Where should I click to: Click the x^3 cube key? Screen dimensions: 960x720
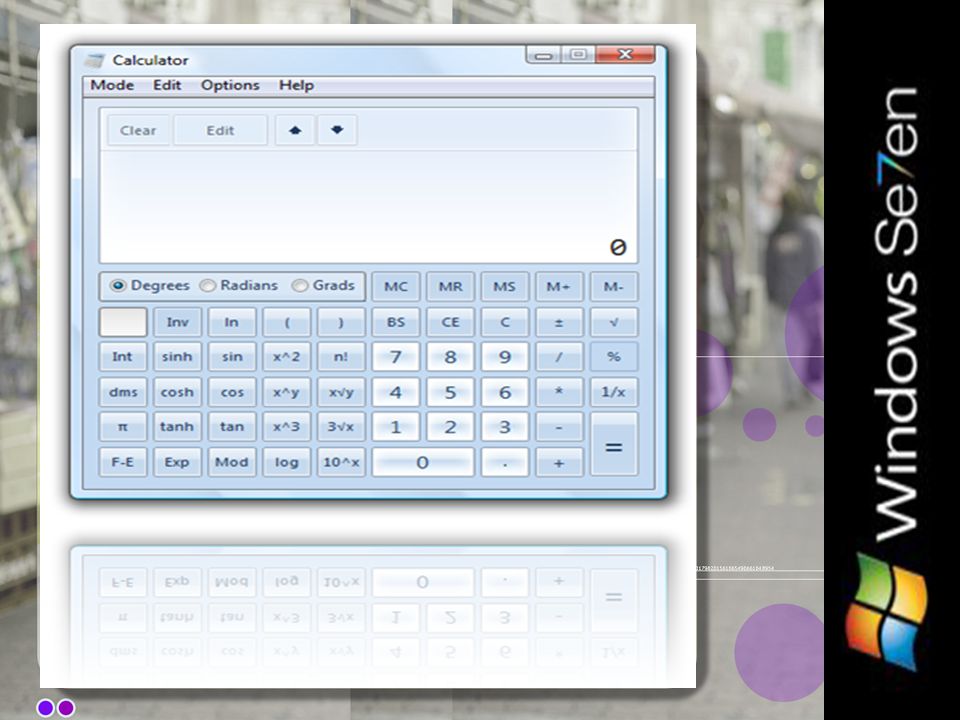287,427
